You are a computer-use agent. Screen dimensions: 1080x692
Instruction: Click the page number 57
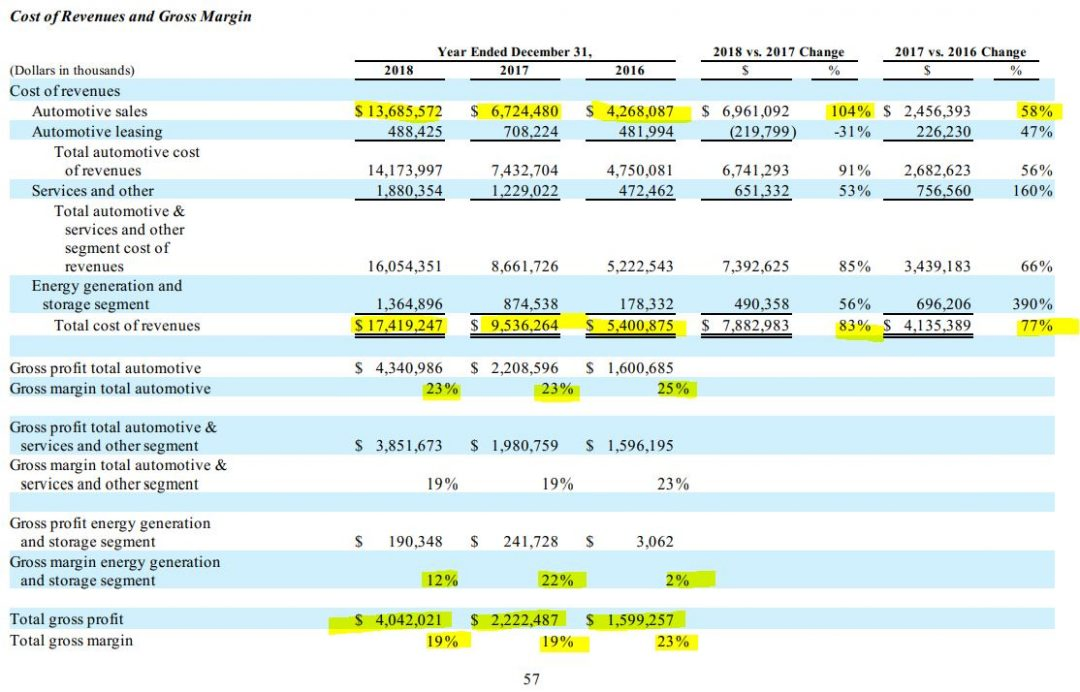[532, 680]
